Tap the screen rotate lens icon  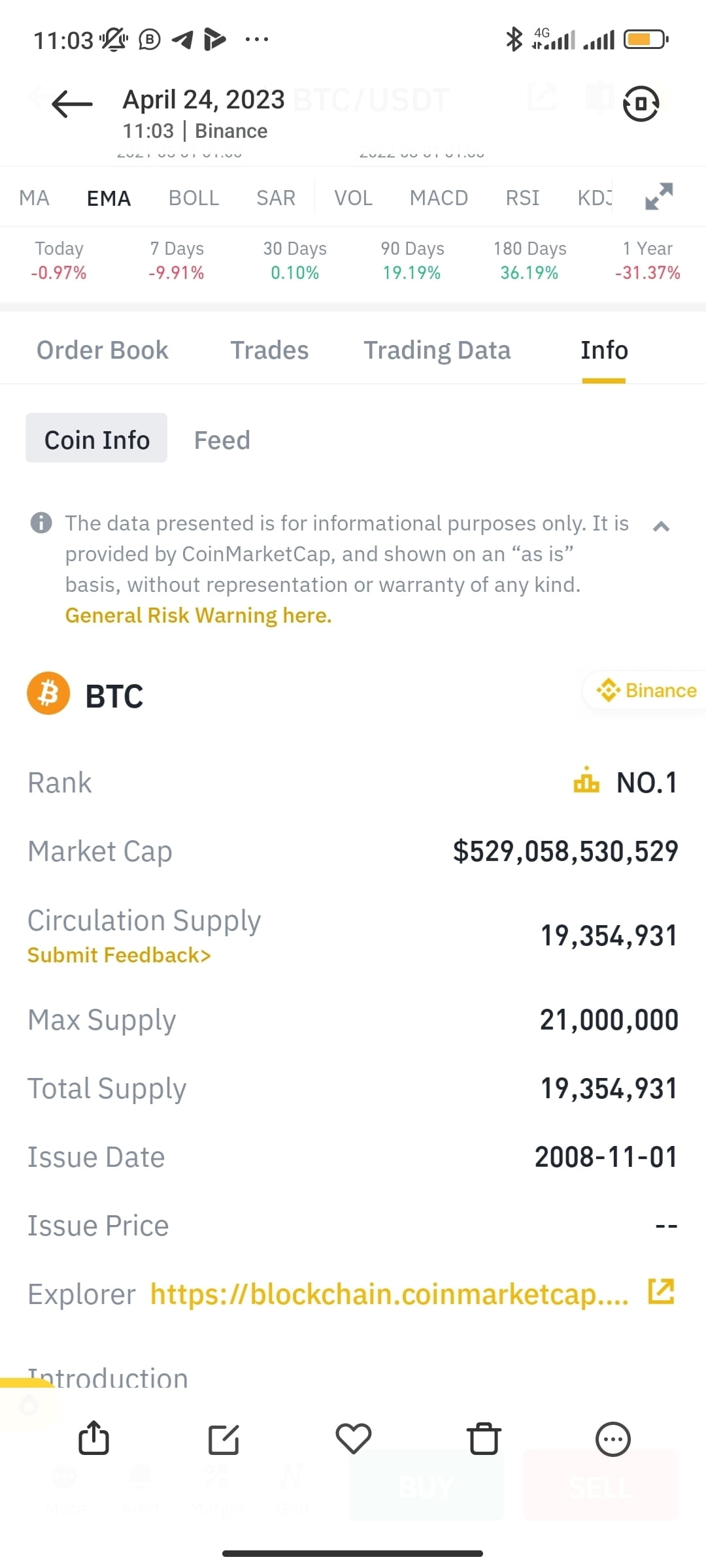pyautogui.click(x=641, y=103)
